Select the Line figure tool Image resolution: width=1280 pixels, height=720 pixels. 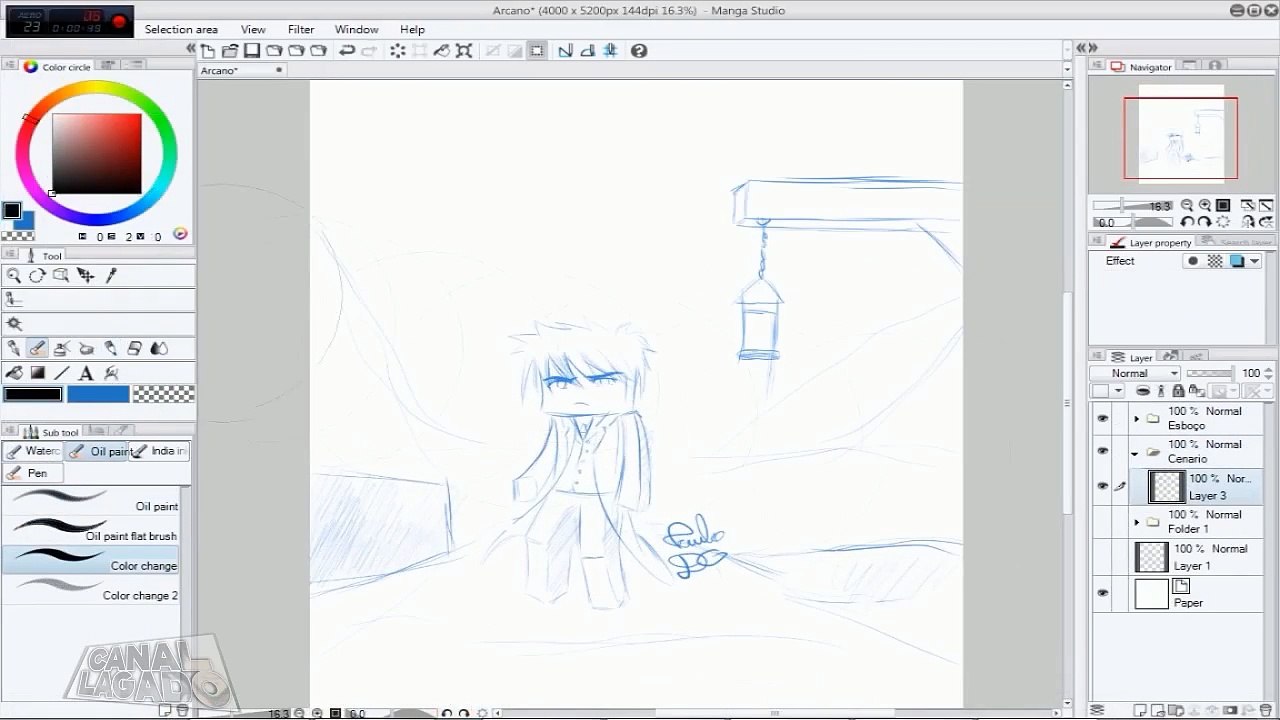(62, 373)
